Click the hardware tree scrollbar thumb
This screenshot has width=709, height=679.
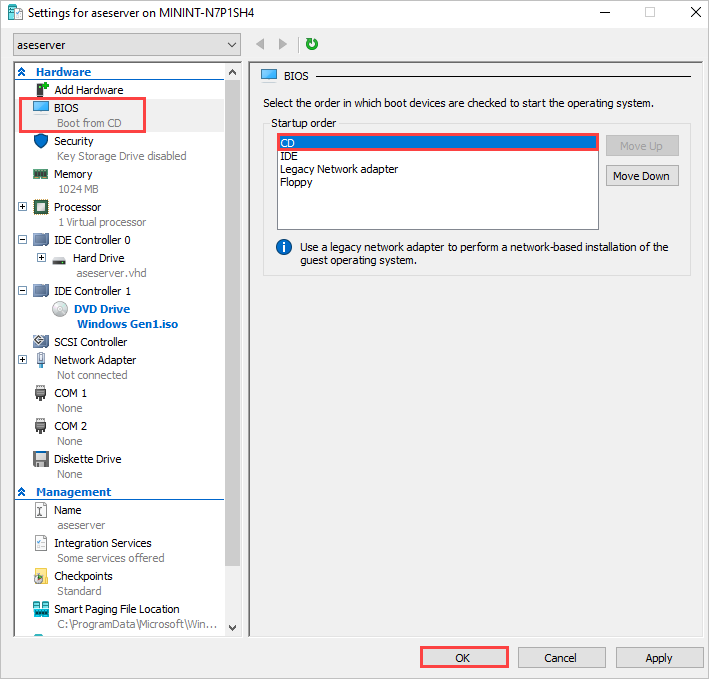(232, 323)
